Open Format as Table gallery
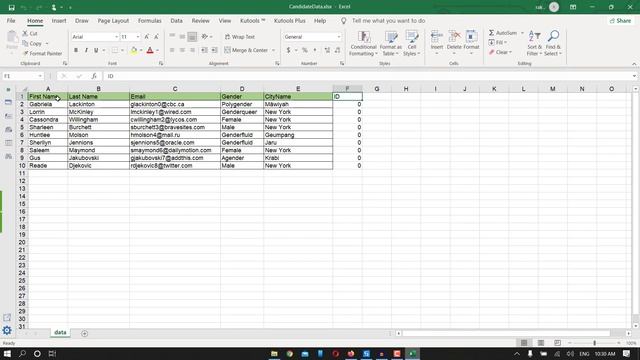Viewport: 640px width, 360px height. 391,43
